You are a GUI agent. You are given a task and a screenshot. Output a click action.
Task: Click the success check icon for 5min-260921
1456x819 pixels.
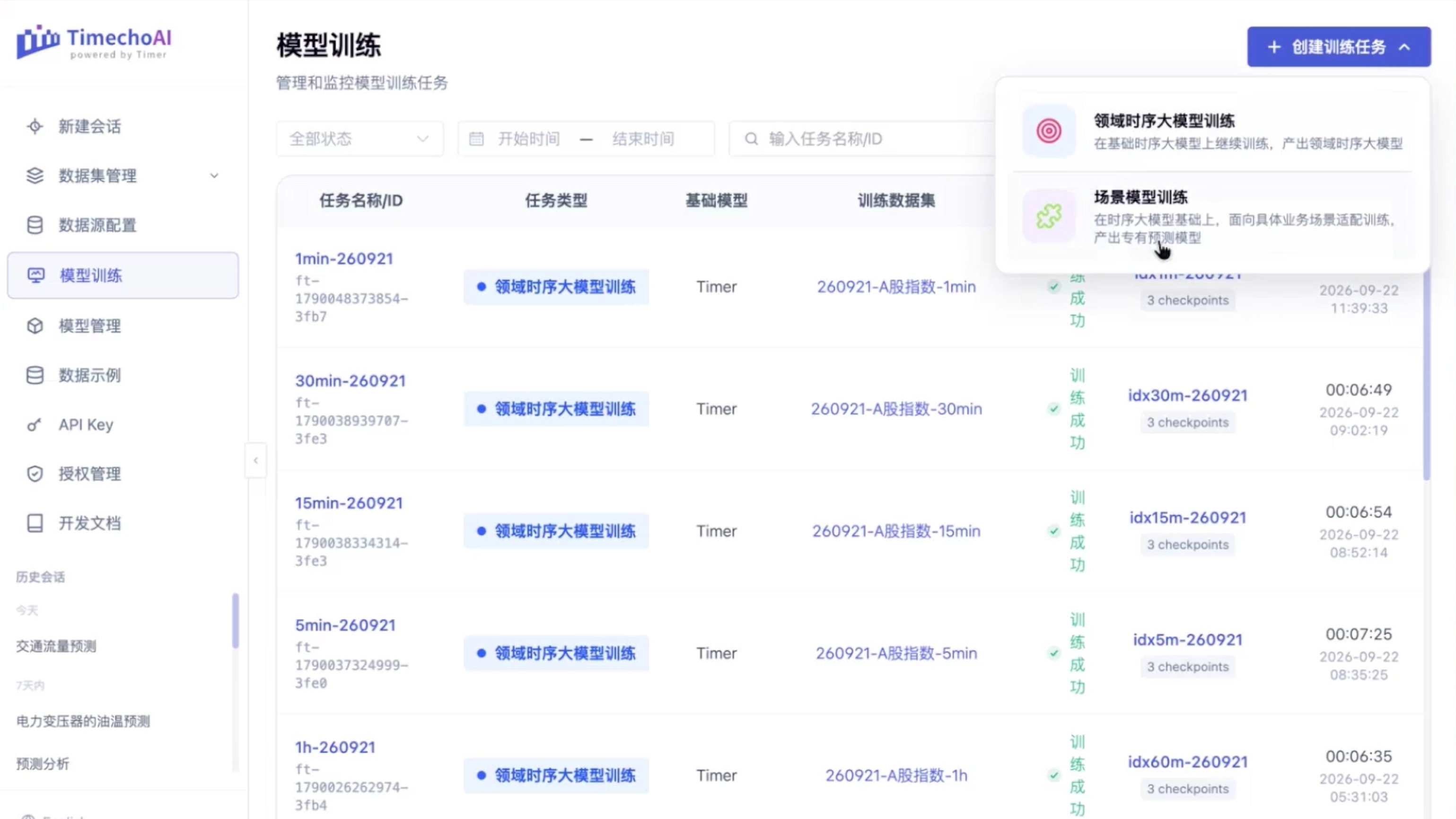point(1053,653)
